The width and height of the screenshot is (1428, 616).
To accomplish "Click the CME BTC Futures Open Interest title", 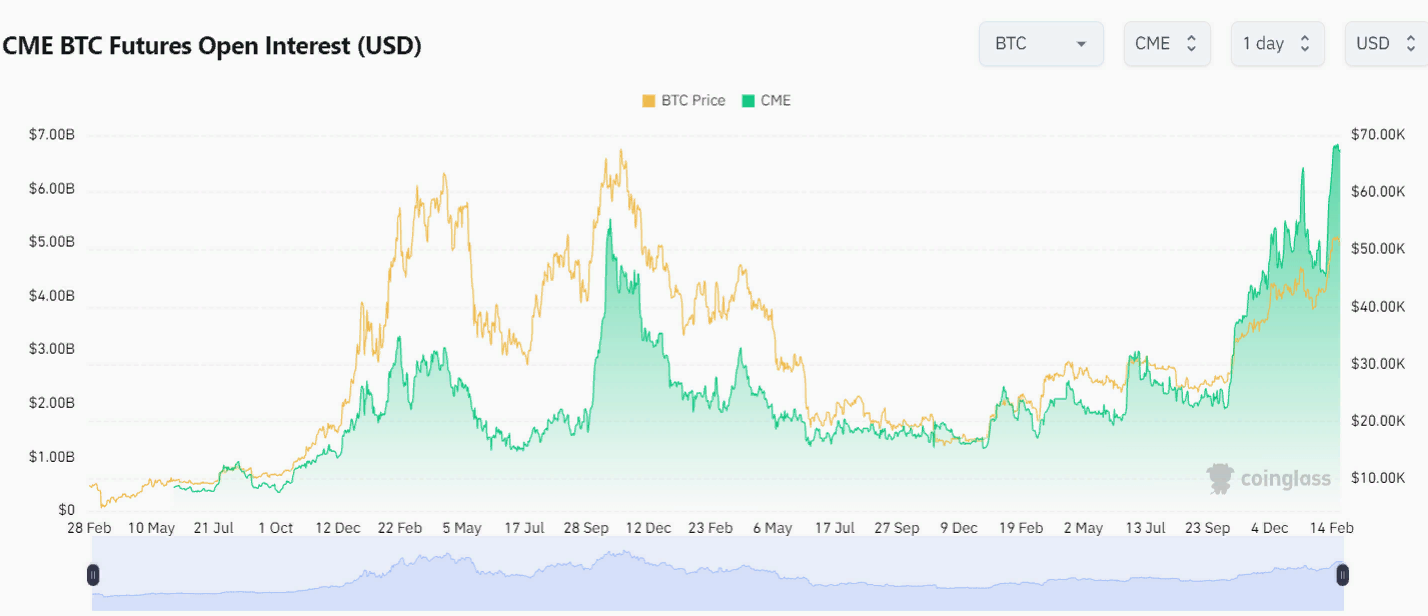I will pyautogui.click(x=212, y=46).
